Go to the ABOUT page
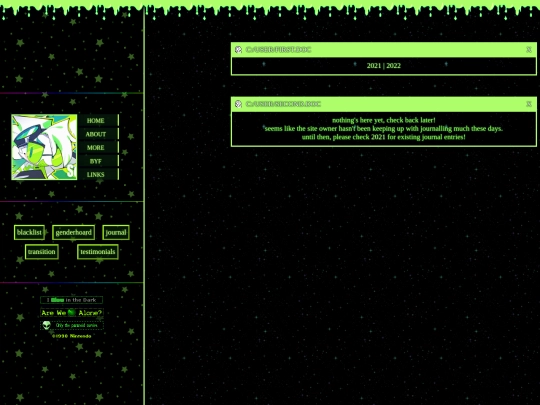 pos(98,134)
